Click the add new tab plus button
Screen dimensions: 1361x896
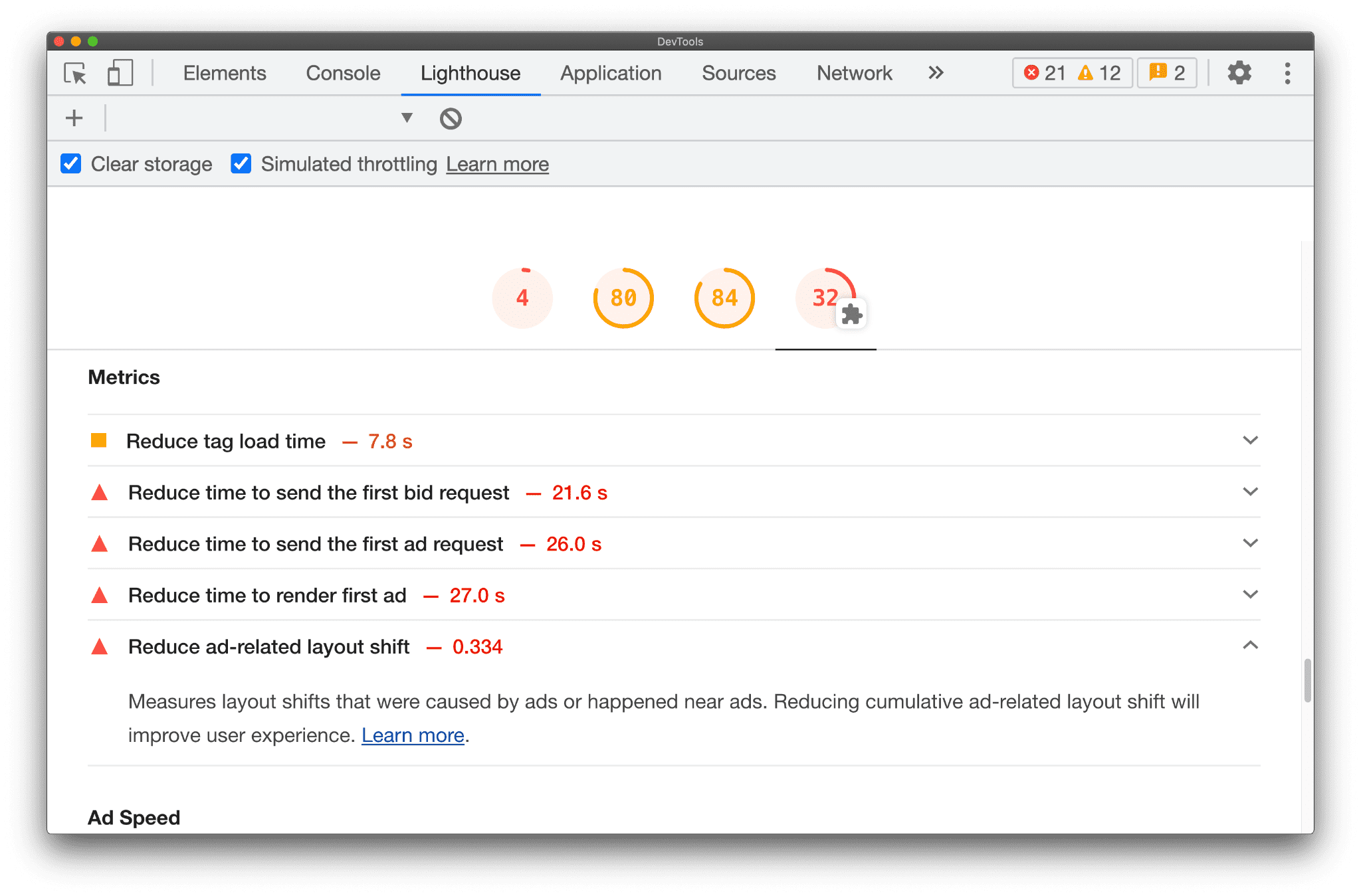pos(75,117)
